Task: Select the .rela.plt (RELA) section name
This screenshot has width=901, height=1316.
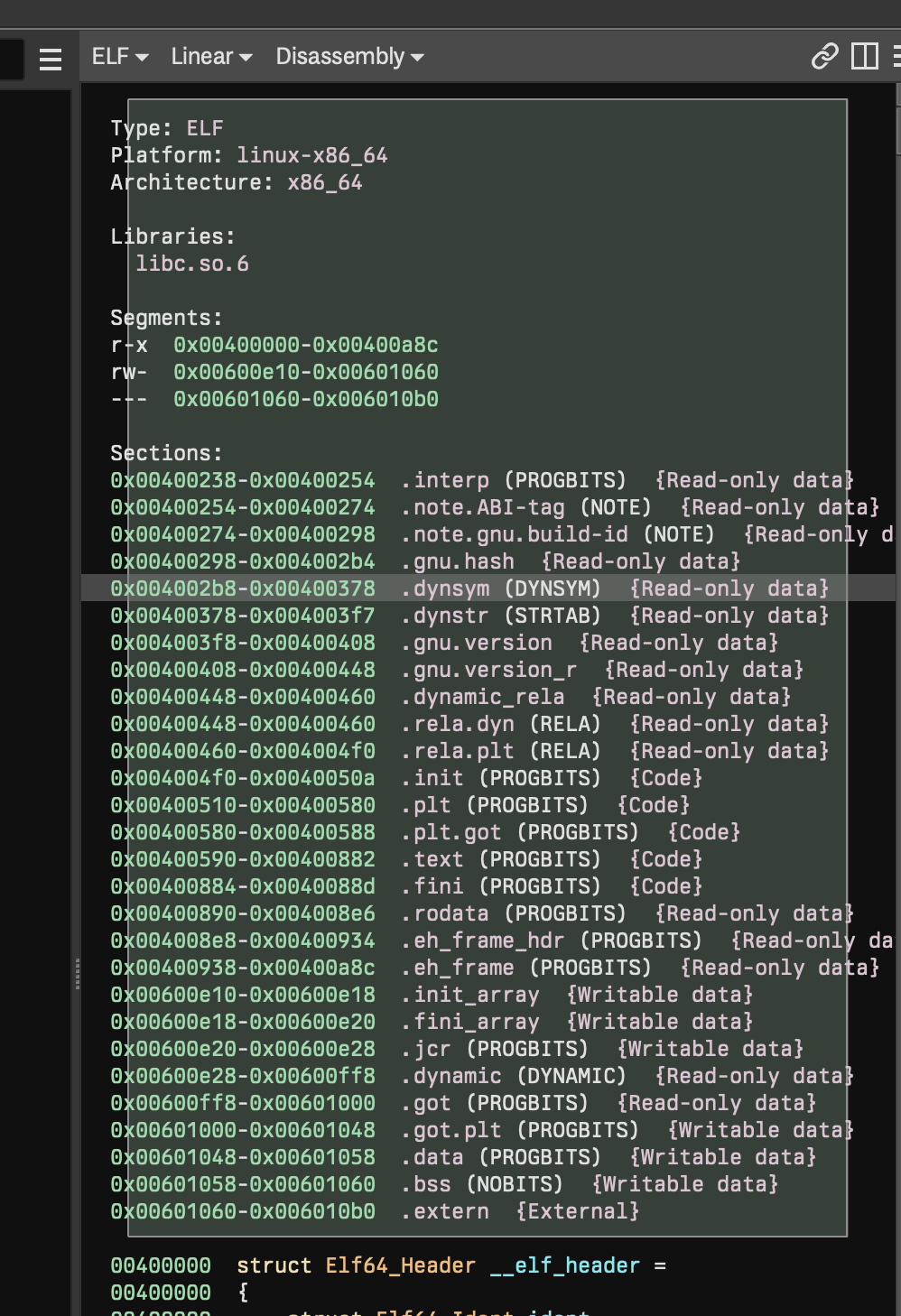Action: point(501,751)
